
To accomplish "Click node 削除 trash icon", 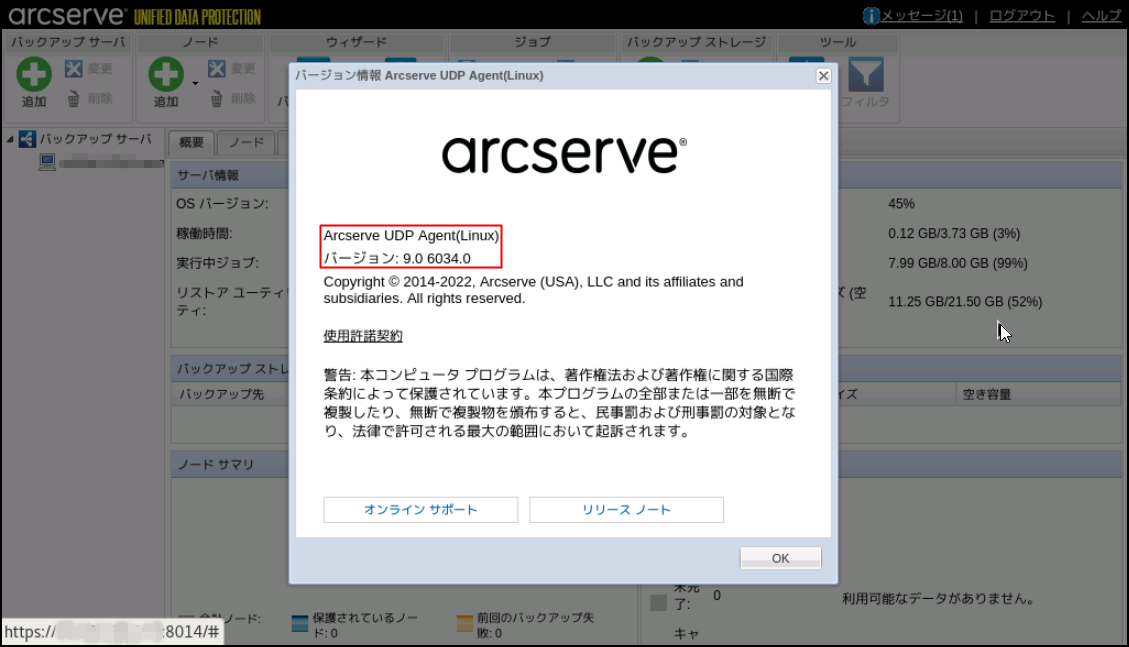I will point(217,99).
